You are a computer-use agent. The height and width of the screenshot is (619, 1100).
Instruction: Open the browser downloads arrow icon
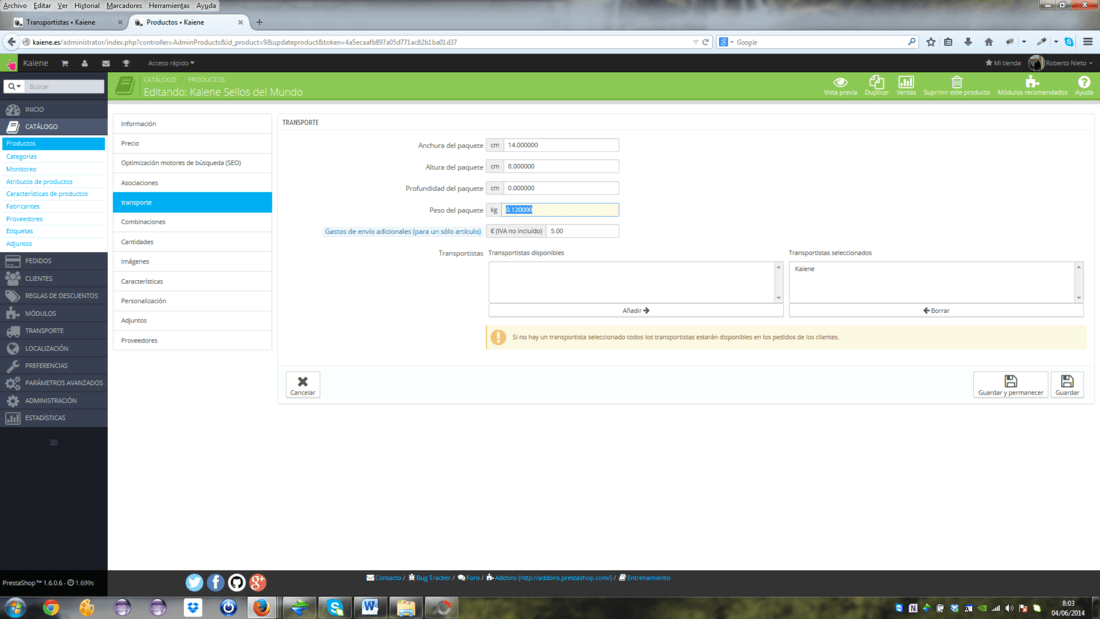pos(968,42)
